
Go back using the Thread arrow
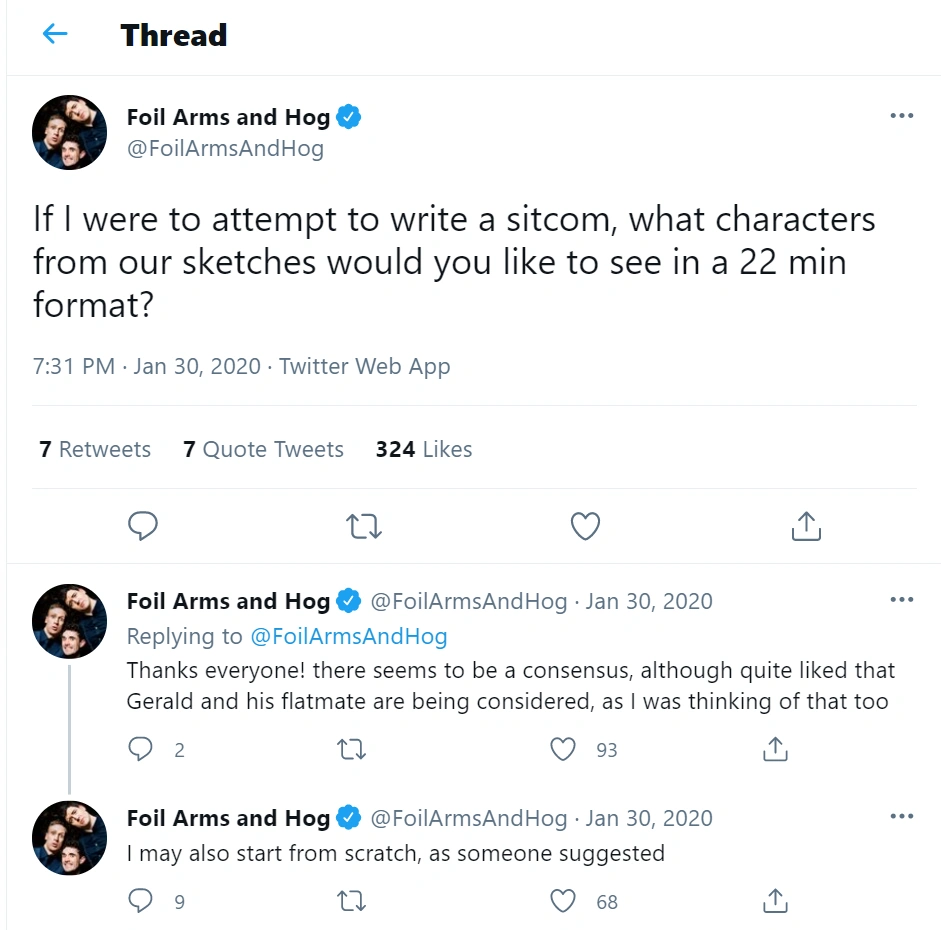(x=55, y=34)
